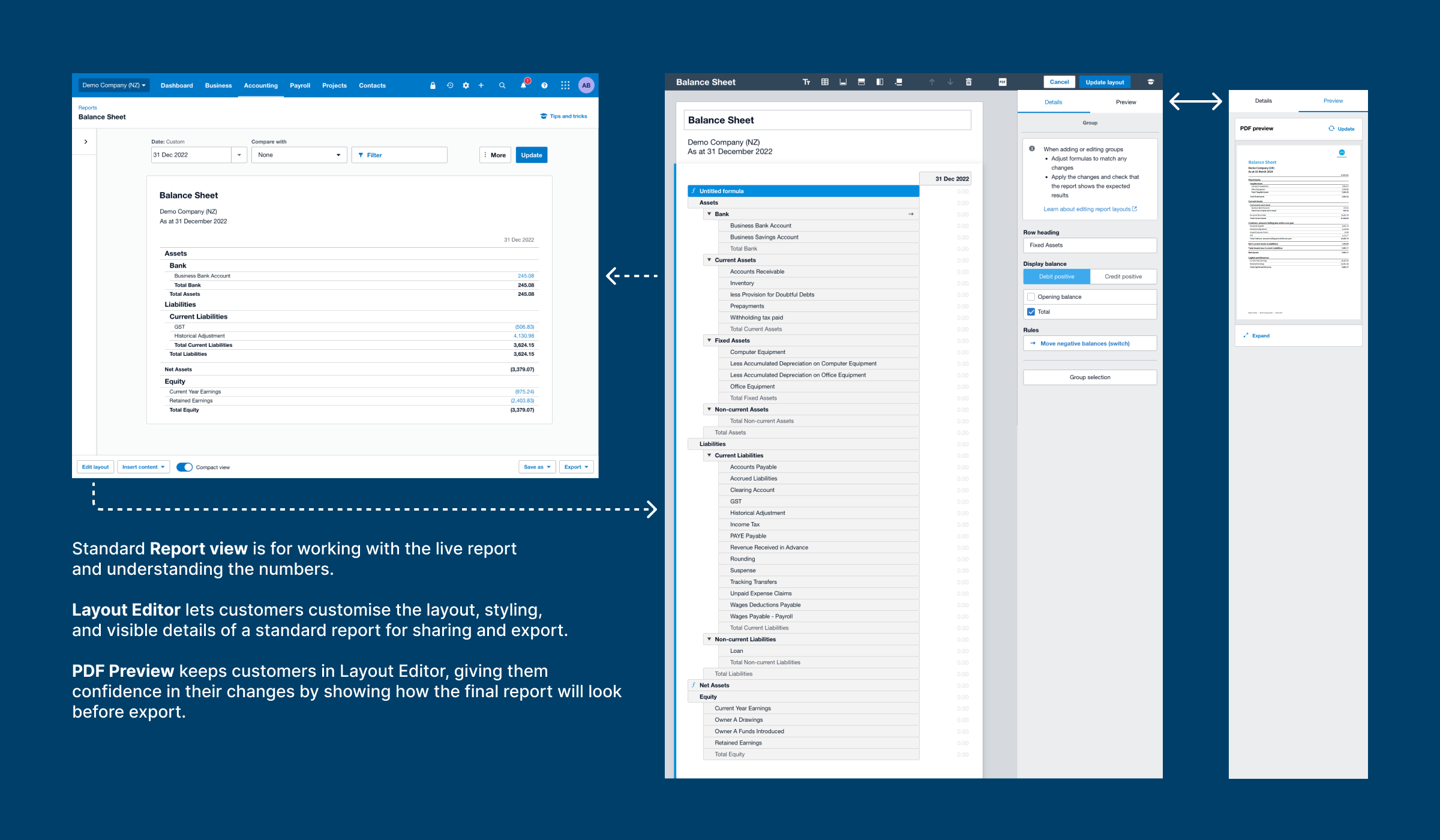The width and height of the screenshot is (1440, 840).
Task: Click graduation cap help icon beside Update layout
Action: [1151, 82]
